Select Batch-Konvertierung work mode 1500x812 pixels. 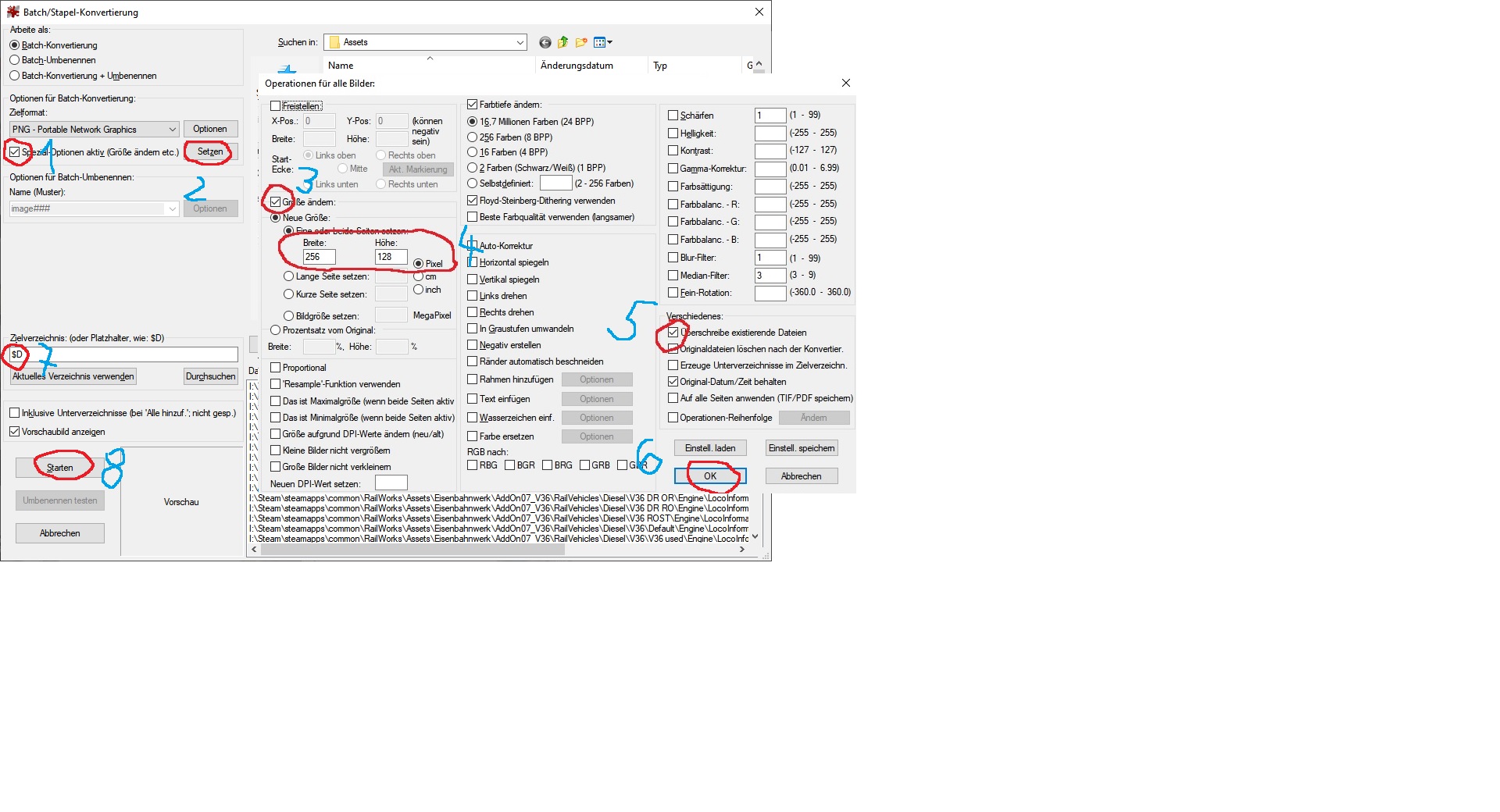pyautogui.click(x=15, y=45)
